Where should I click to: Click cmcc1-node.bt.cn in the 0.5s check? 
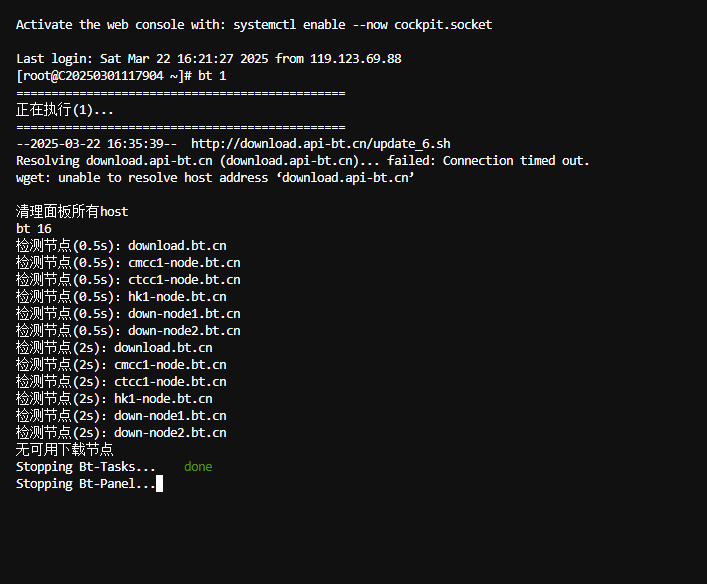click(184, 263)
